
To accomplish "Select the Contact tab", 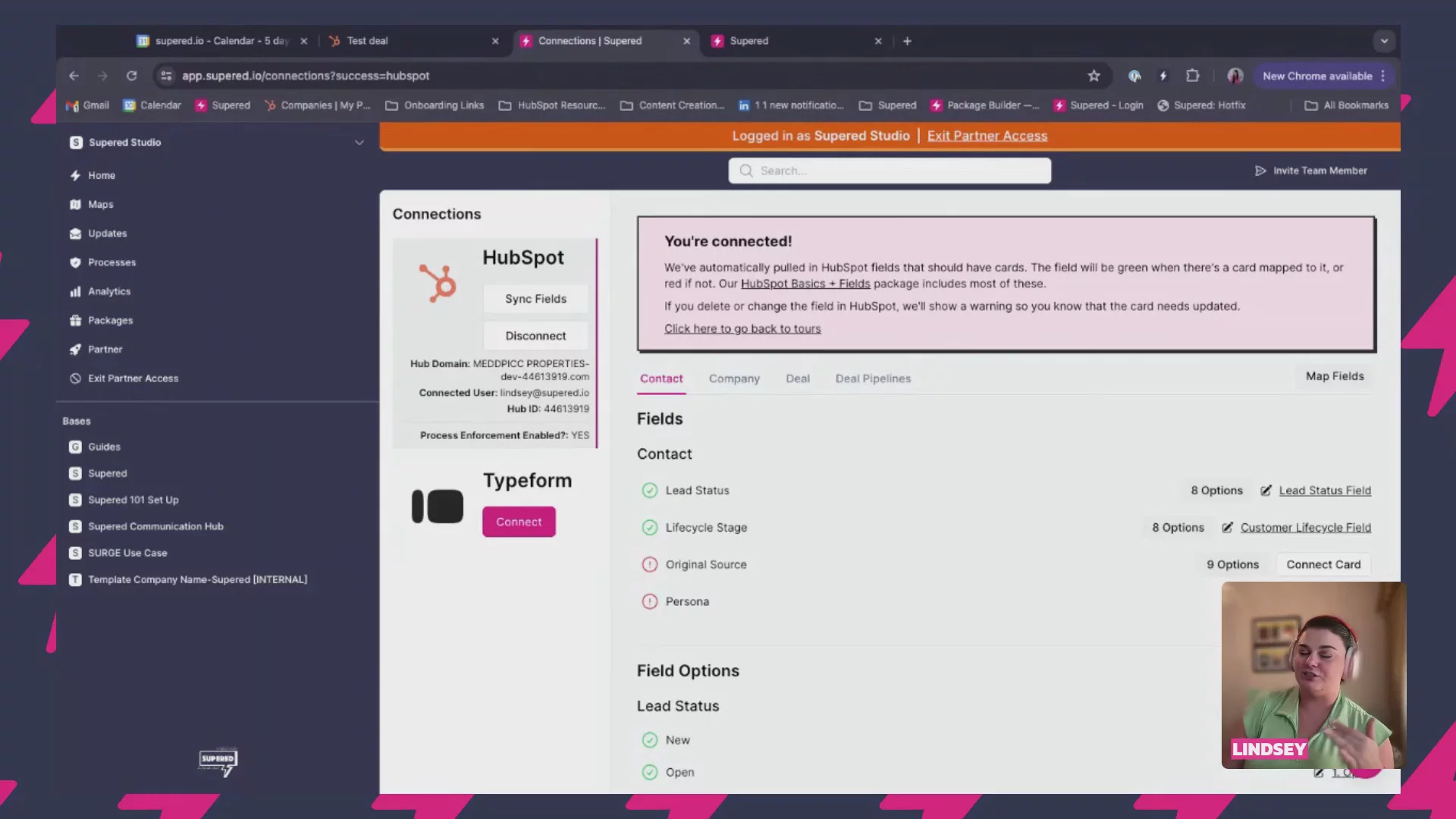I will coord(661,378).
